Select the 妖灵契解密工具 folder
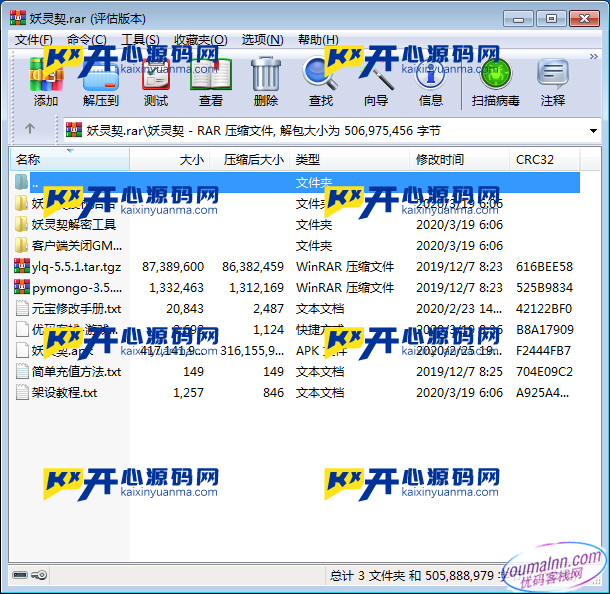 pos(74,225)
